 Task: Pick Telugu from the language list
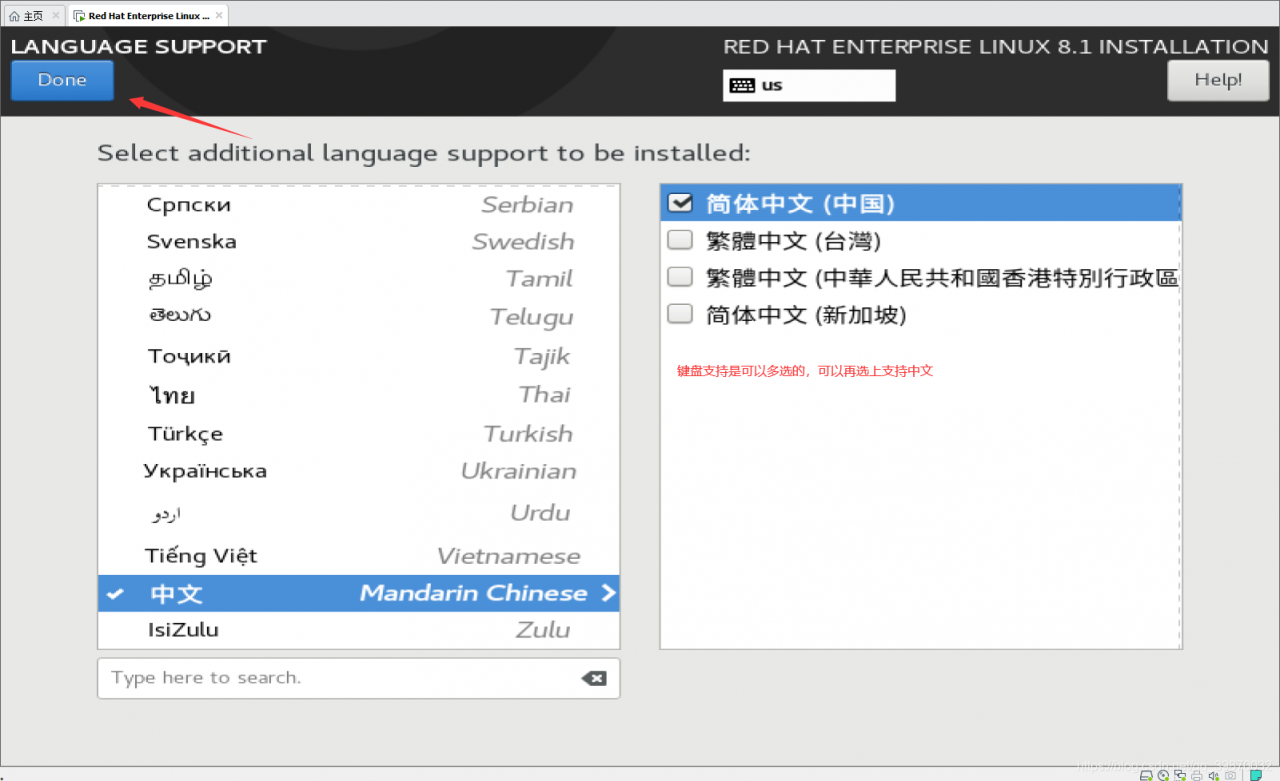click(x=359, y=317)
